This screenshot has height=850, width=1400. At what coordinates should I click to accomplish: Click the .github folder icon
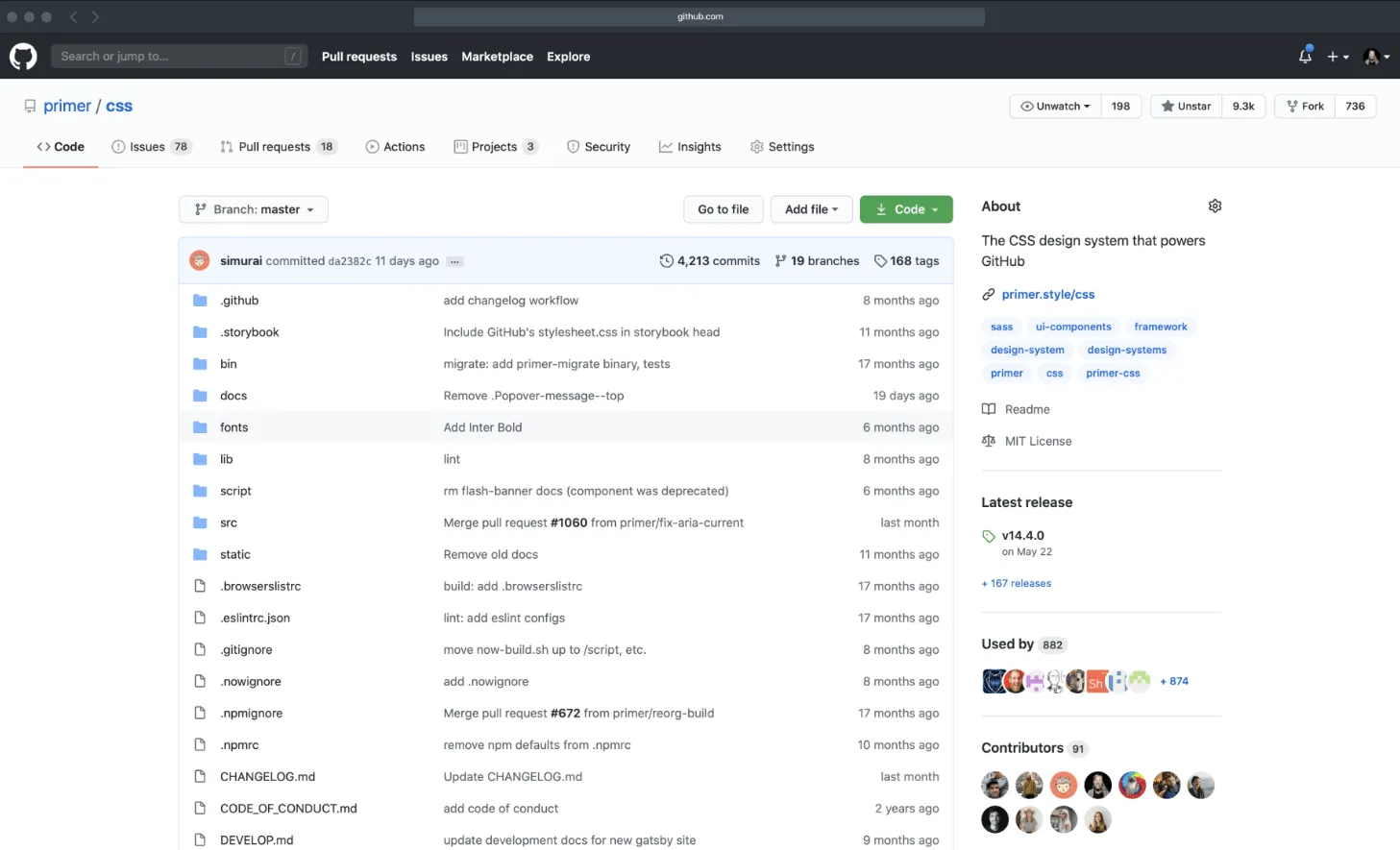tap(200, 301)
